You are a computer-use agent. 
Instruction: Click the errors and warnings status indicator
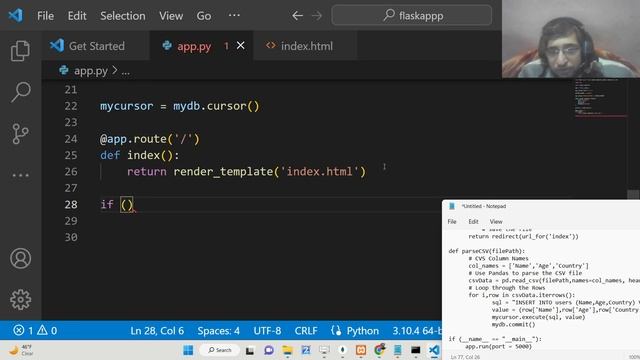click(35, 330)
